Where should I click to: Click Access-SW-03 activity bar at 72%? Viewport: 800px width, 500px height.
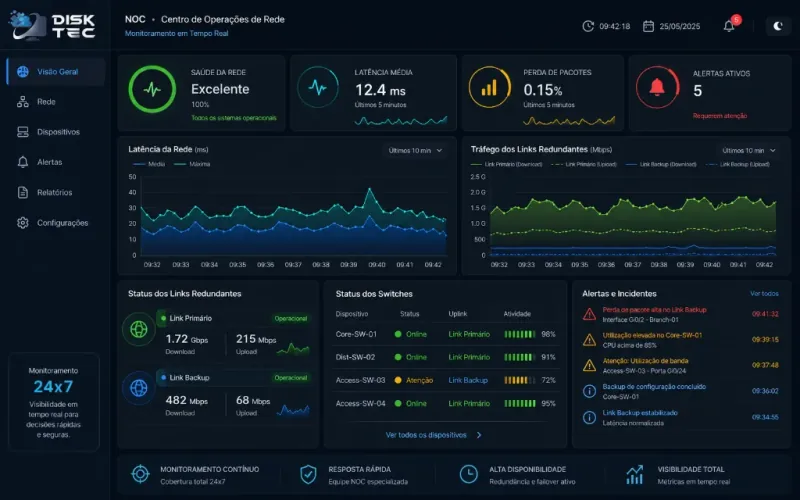coord(519,380)
